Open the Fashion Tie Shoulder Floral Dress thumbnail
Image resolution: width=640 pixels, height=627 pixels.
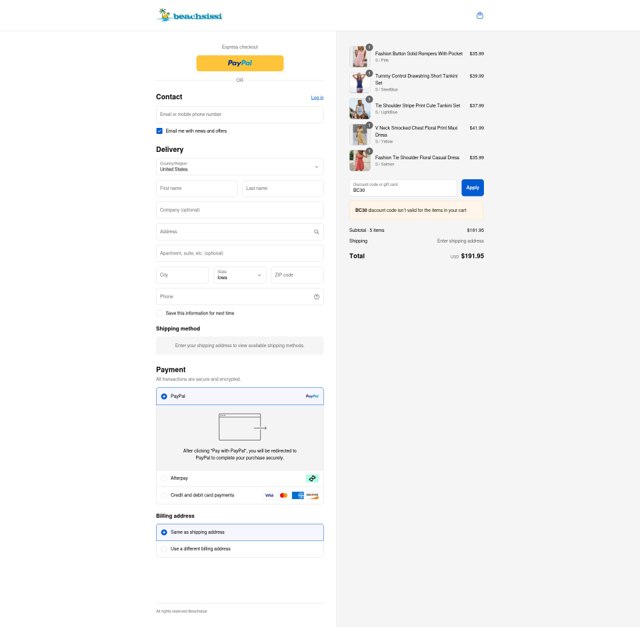point(360,160)
